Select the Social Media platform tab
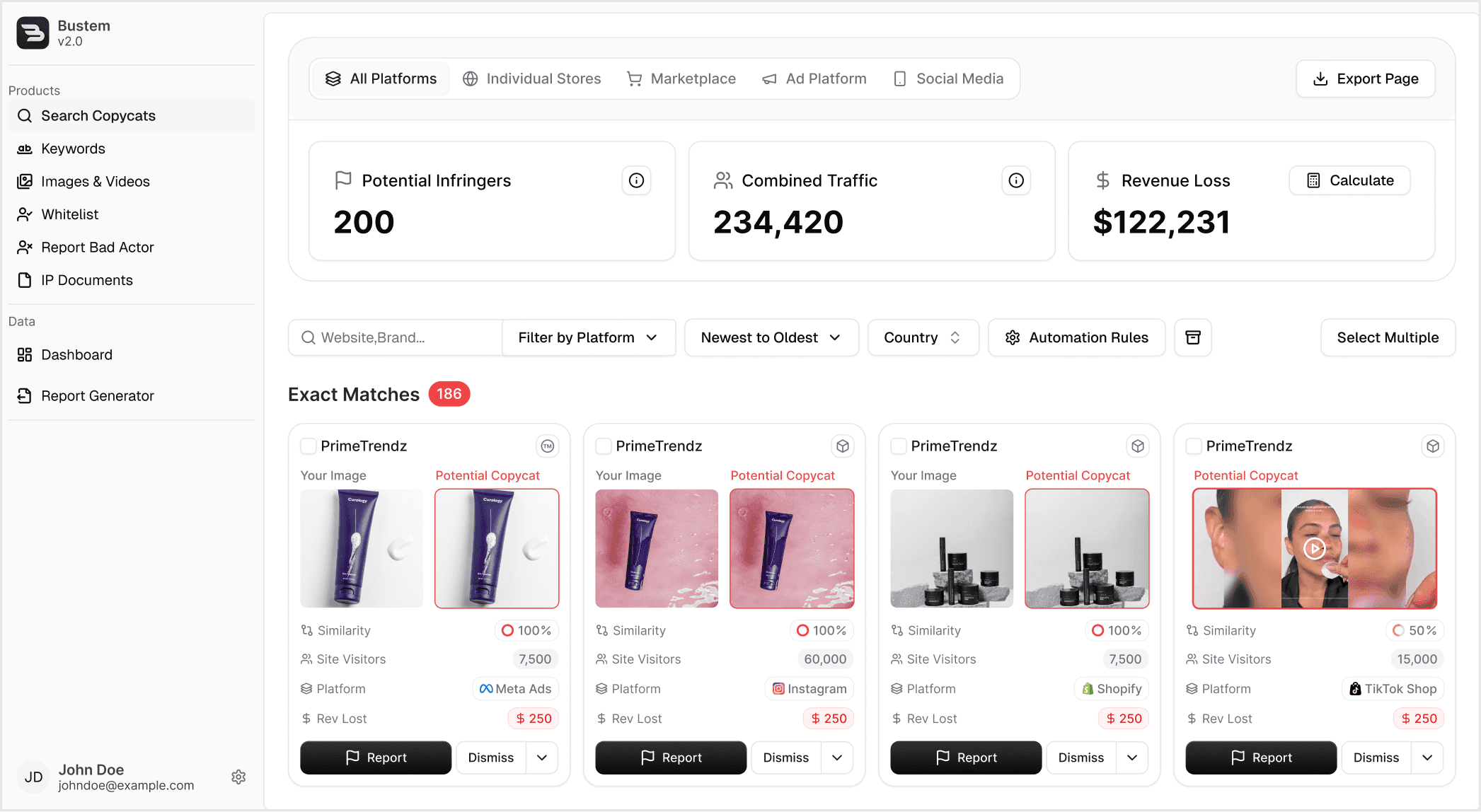This screenshot has height=812, width=1481. click(x=950, y=79)
